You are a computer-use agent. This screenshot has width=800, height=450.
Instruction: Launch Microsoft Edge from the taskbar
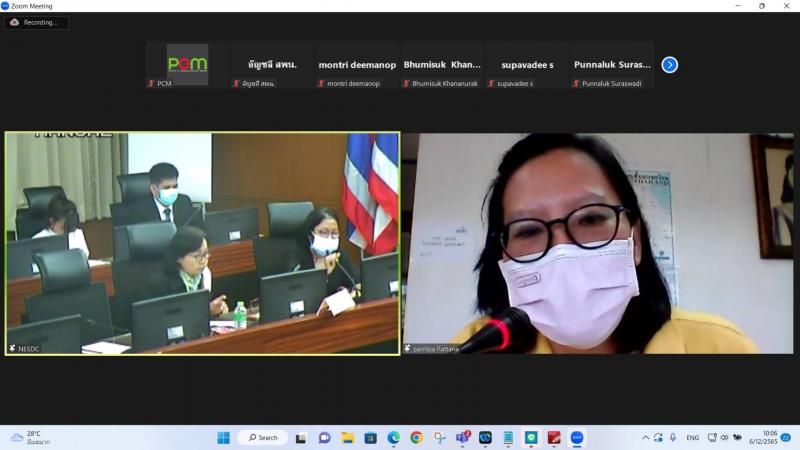393,438
